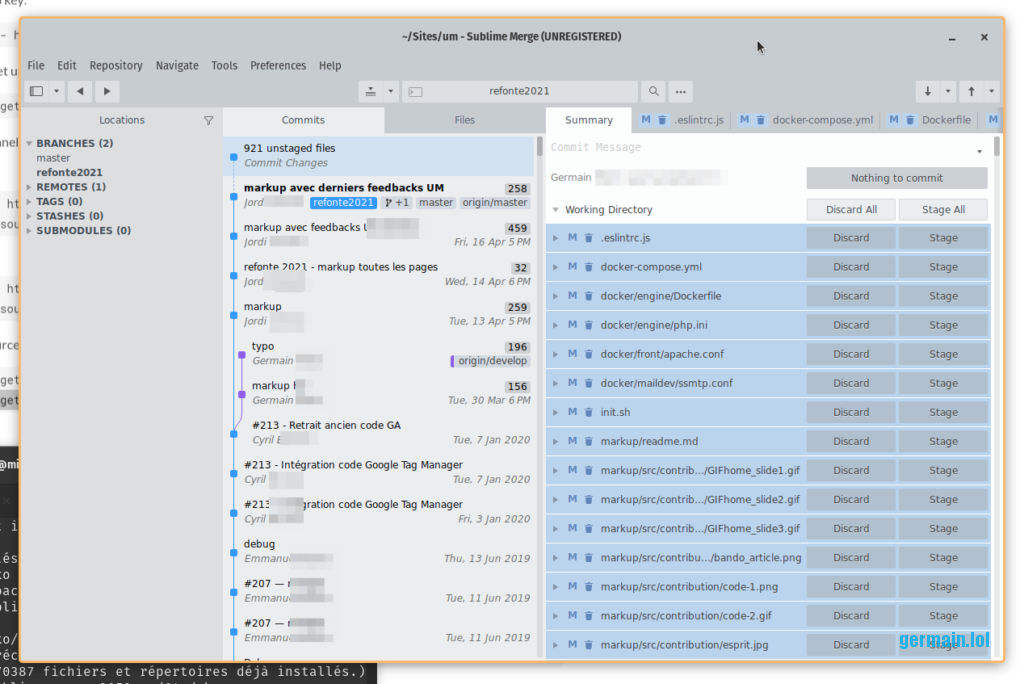Click trash icon beside docker-compose.yml row
This screenshot has height=684, width=1024.
588,267
